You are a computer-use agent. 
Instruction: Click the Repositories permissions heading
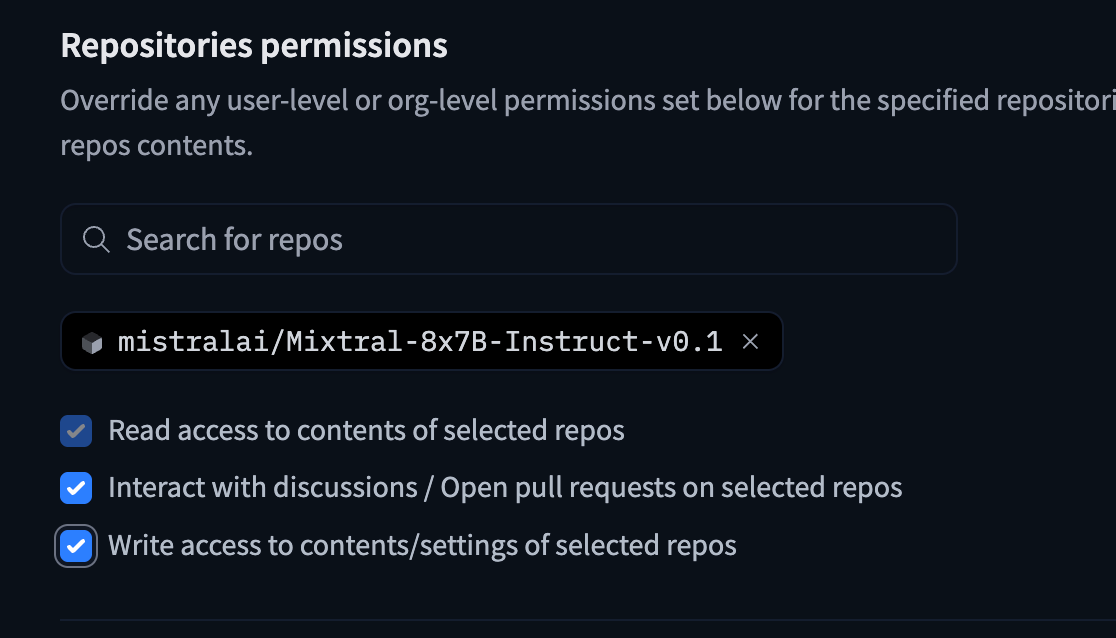(254, 46)
